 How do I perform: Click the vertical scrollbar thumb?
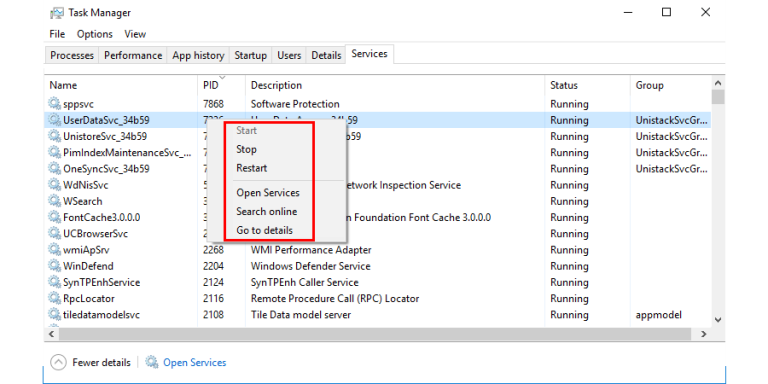pyautogui.click(x=718, y=97)
